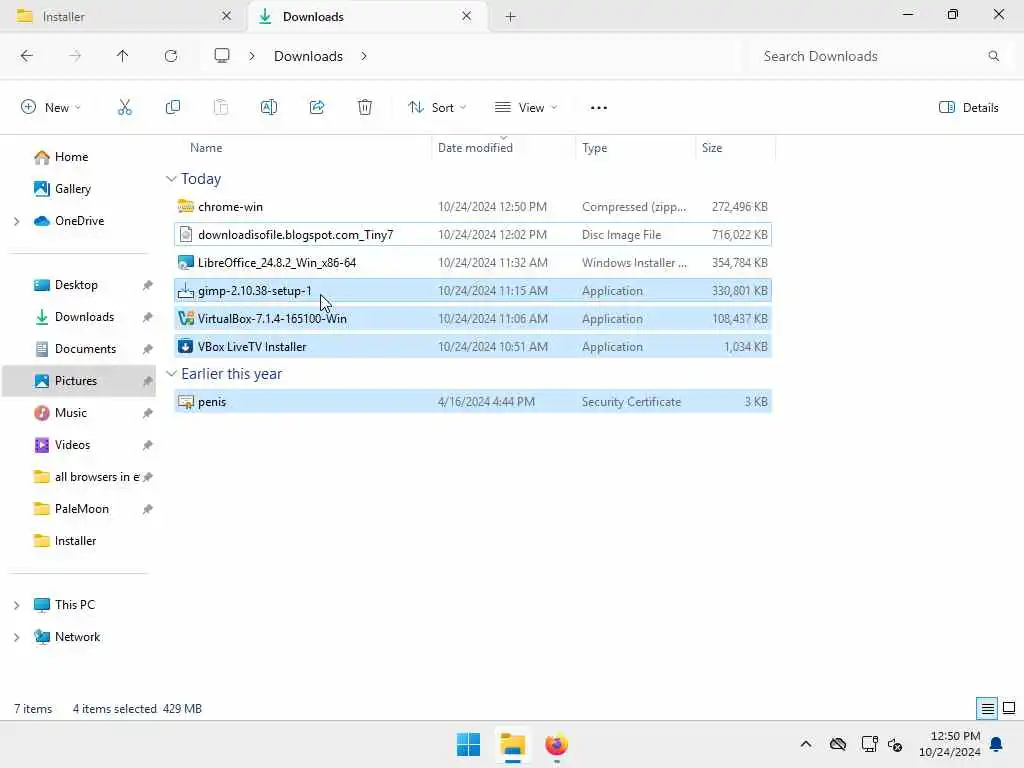Open the See more ellipsis menu
Viewport: 1024px width, 768px height.
pos(599,108)
